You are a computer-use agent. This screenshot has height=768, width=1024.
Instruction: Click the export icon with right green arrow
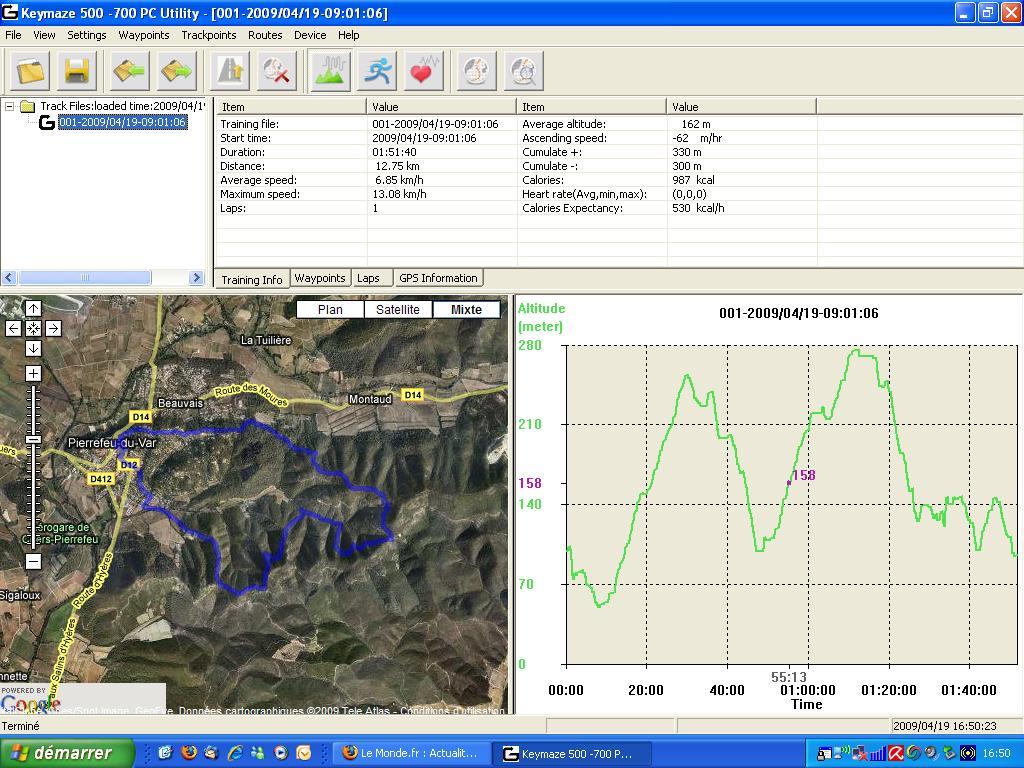176,70
